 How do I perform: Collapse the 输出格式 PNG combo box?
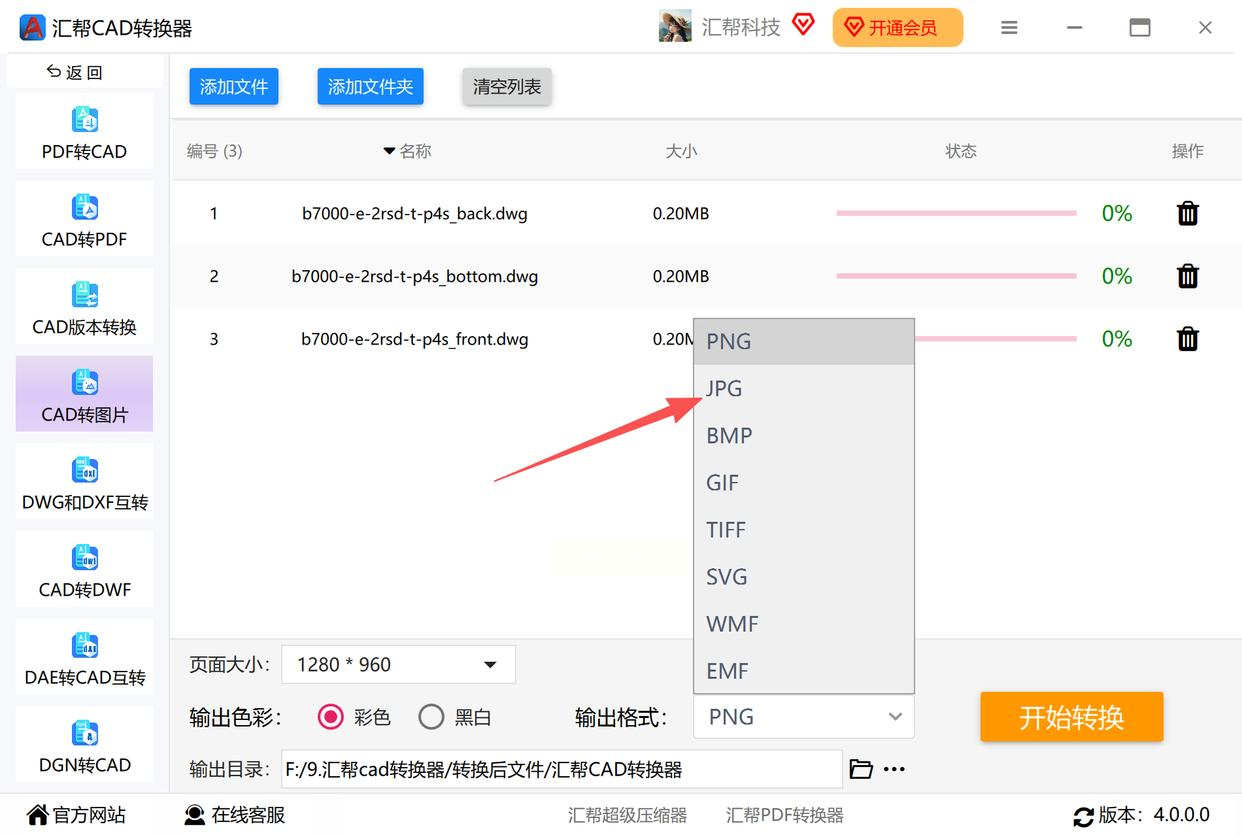[803, 717]
